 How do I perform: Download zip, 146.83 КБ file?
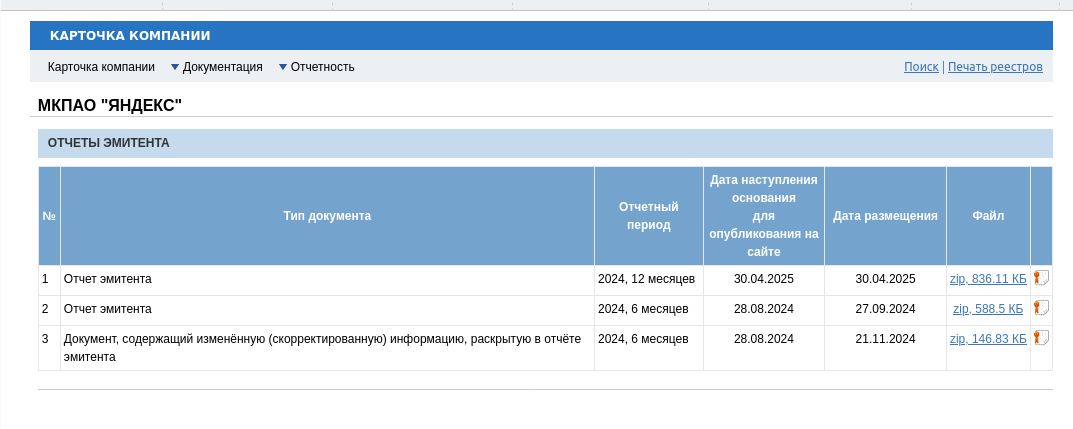click(988, 339)
